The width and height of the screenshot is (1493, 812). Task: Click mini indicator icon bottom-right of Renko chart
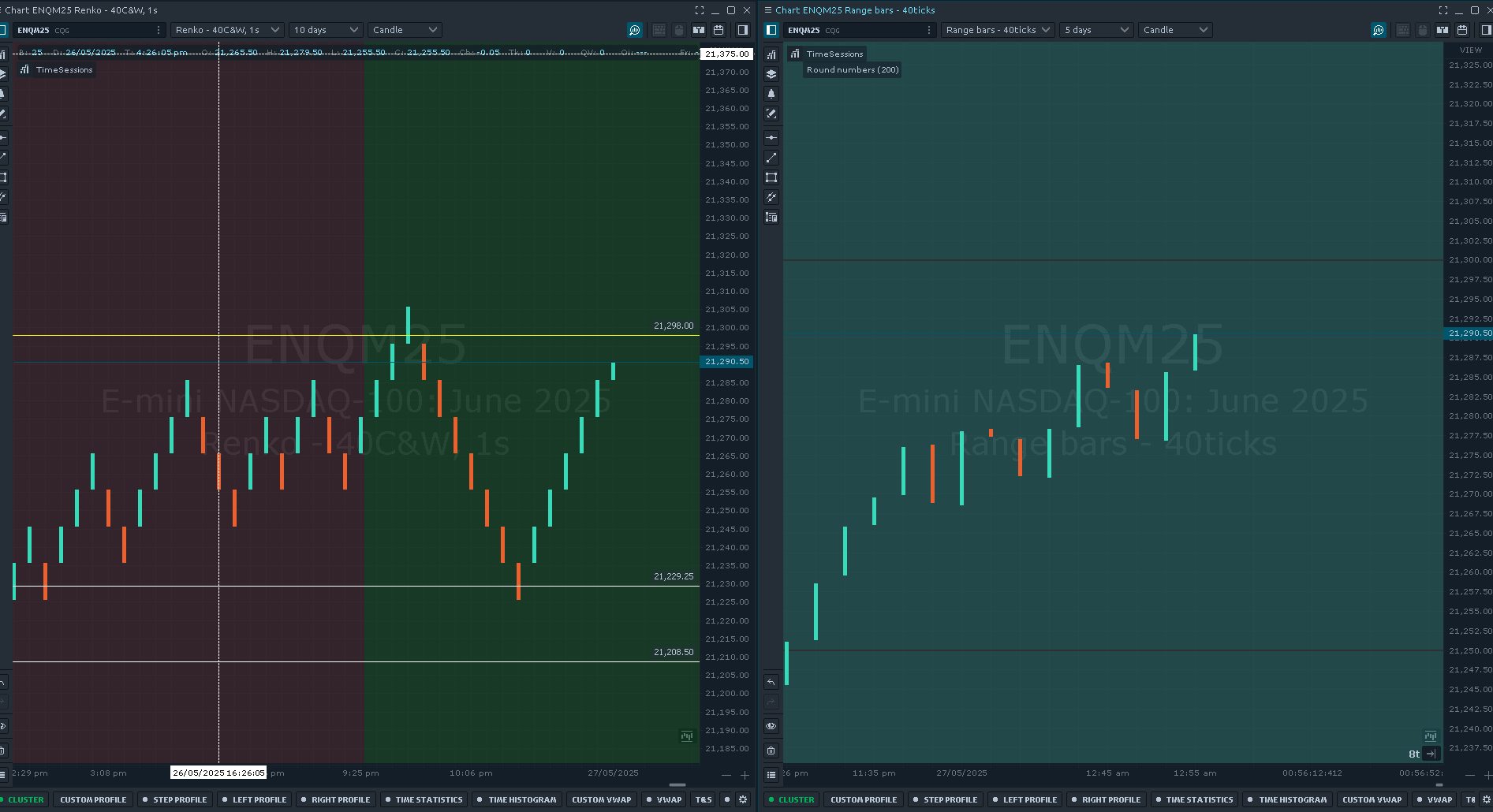[x=687, y=736]
